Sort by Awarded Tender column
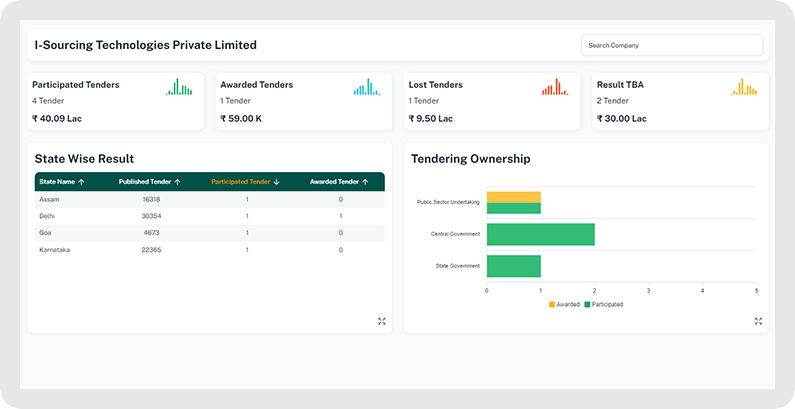This screenshot has height=409, width=795. pyautogui.click(x=340, y=182)
